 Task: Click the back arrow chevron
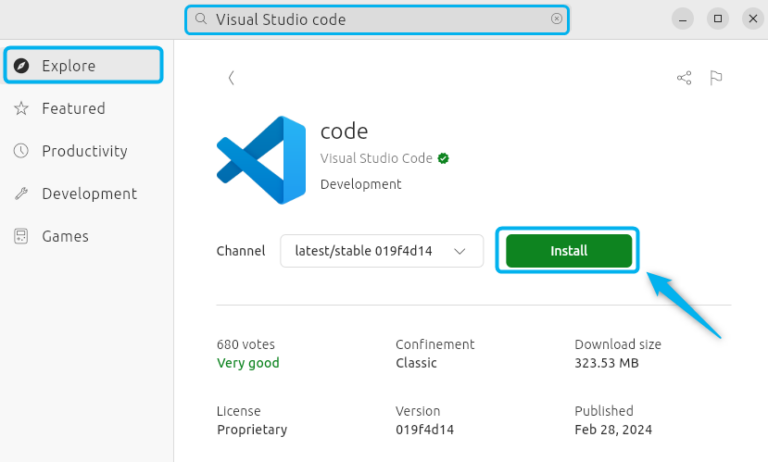231,77
